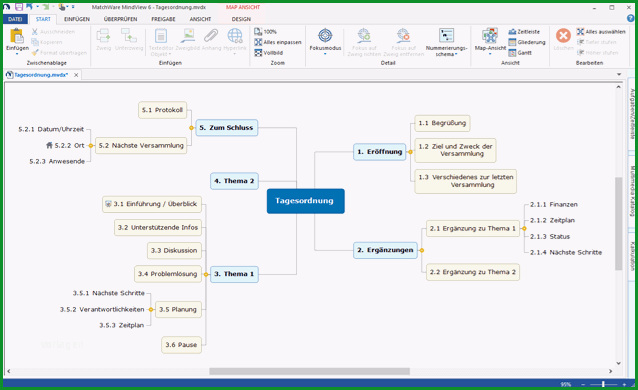
Task: Activate Fokusmodus target icon
Action: pos(325,35)
